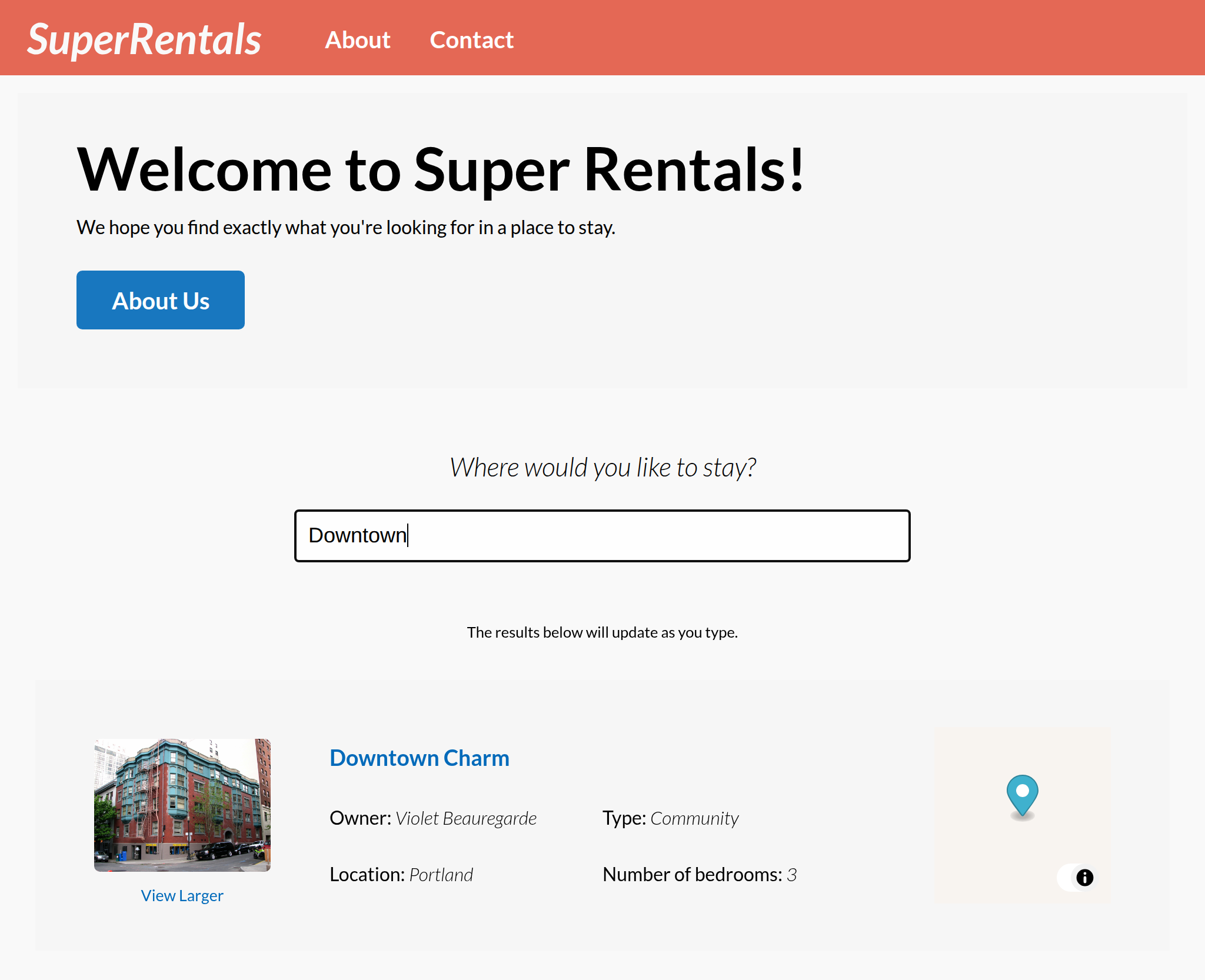This screenshot has width=1205, height=980.
Task: Click the Downtown Charm building thumbnail
Action: [x=182, y=805]
